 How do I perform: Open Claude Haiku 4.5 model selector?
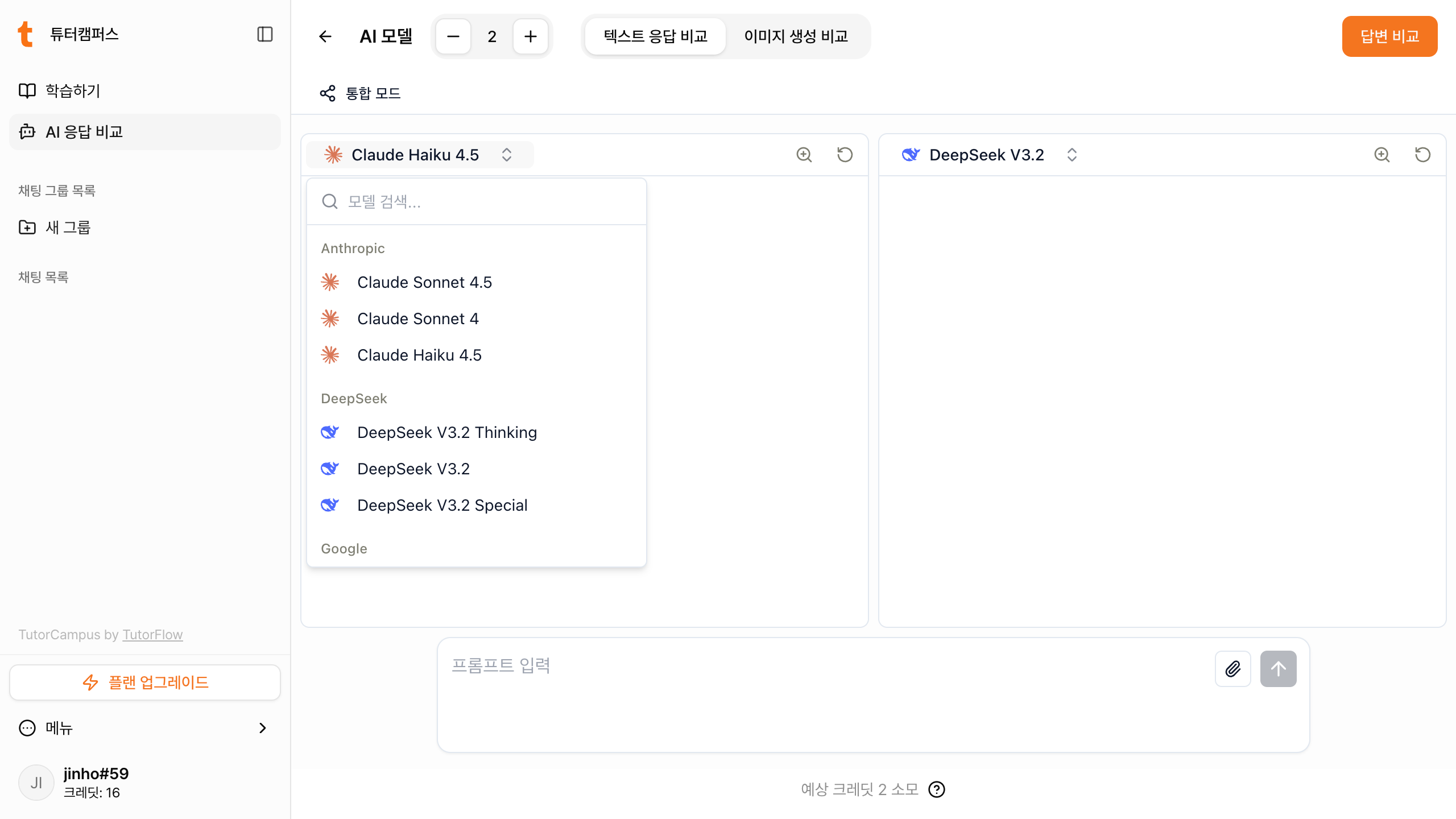point(420,155)
